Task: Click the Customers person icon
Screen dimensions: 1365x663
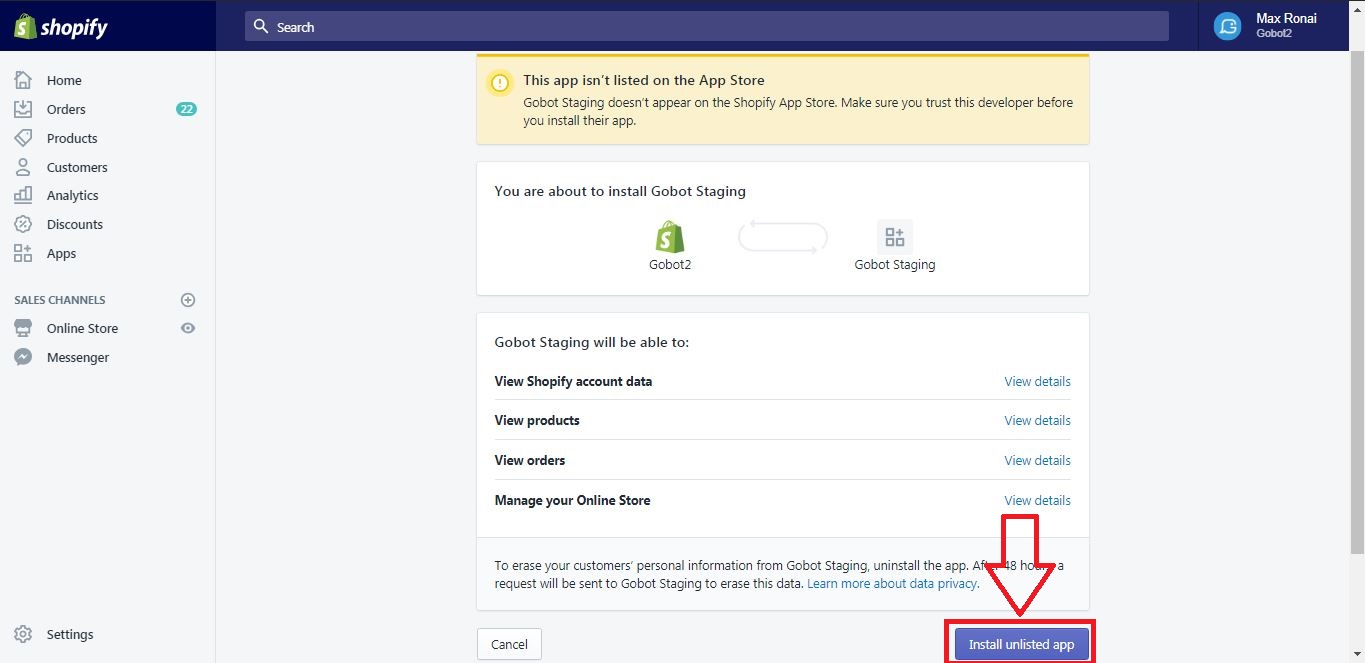Action: pyautogui.click(x=23, y=167)
